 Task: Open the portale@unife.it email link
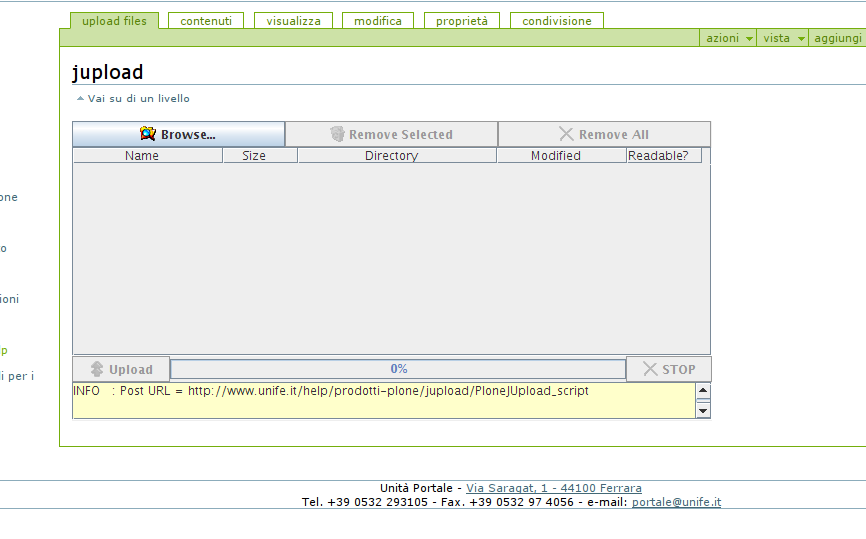click(x=676, y=502)
